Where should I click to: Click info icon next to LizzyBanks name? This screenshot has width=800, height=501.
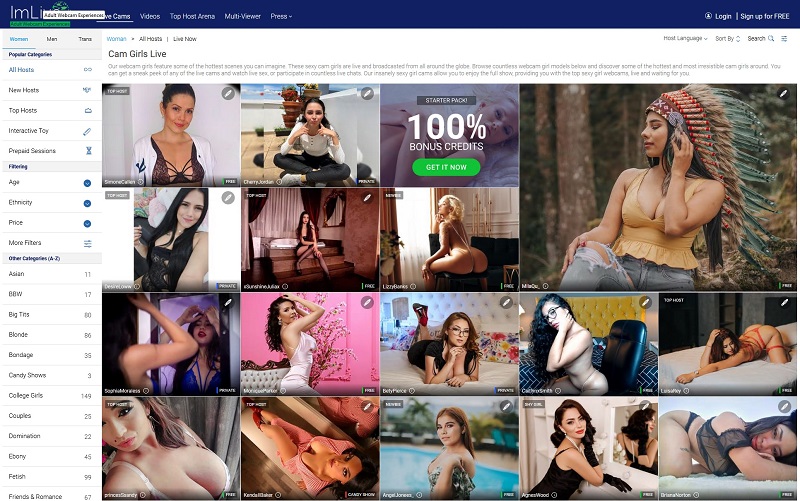[x=413, y=287]
